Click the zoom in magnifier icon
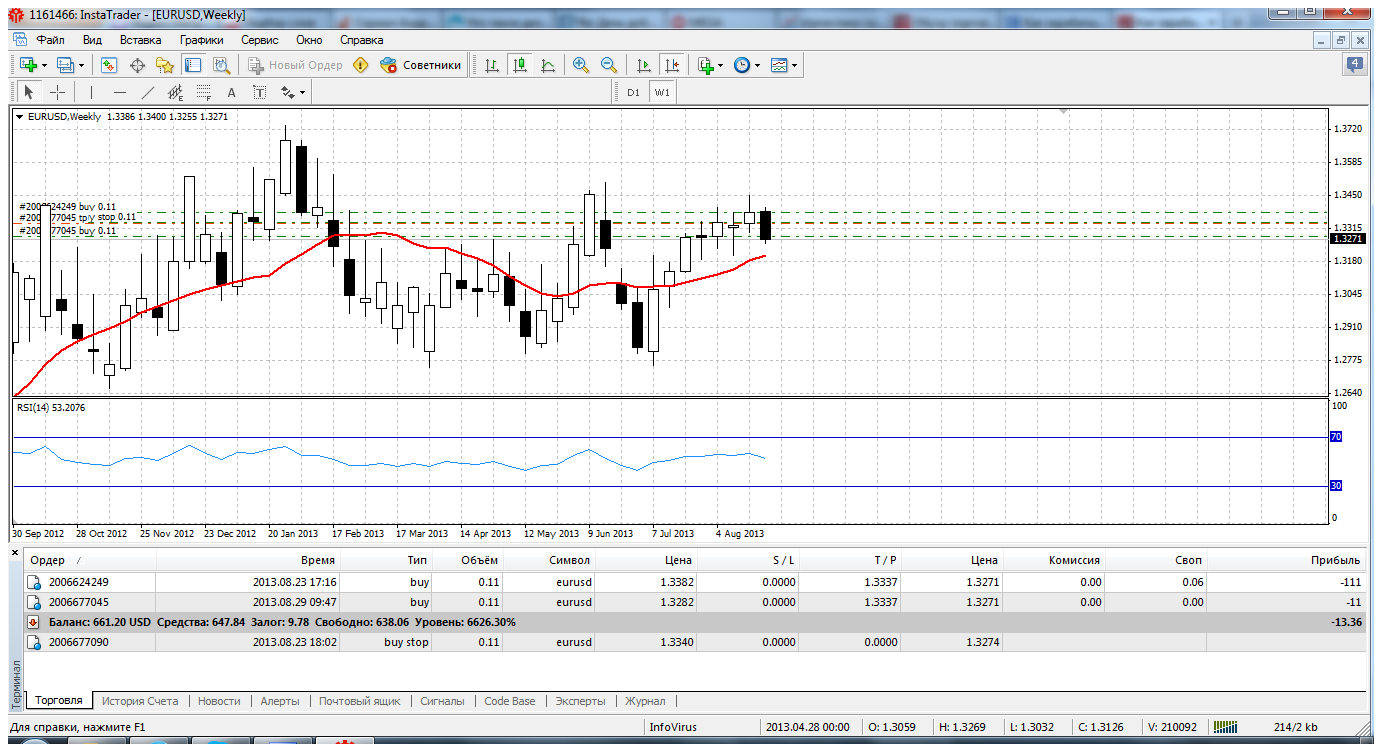 coord(580,65)
